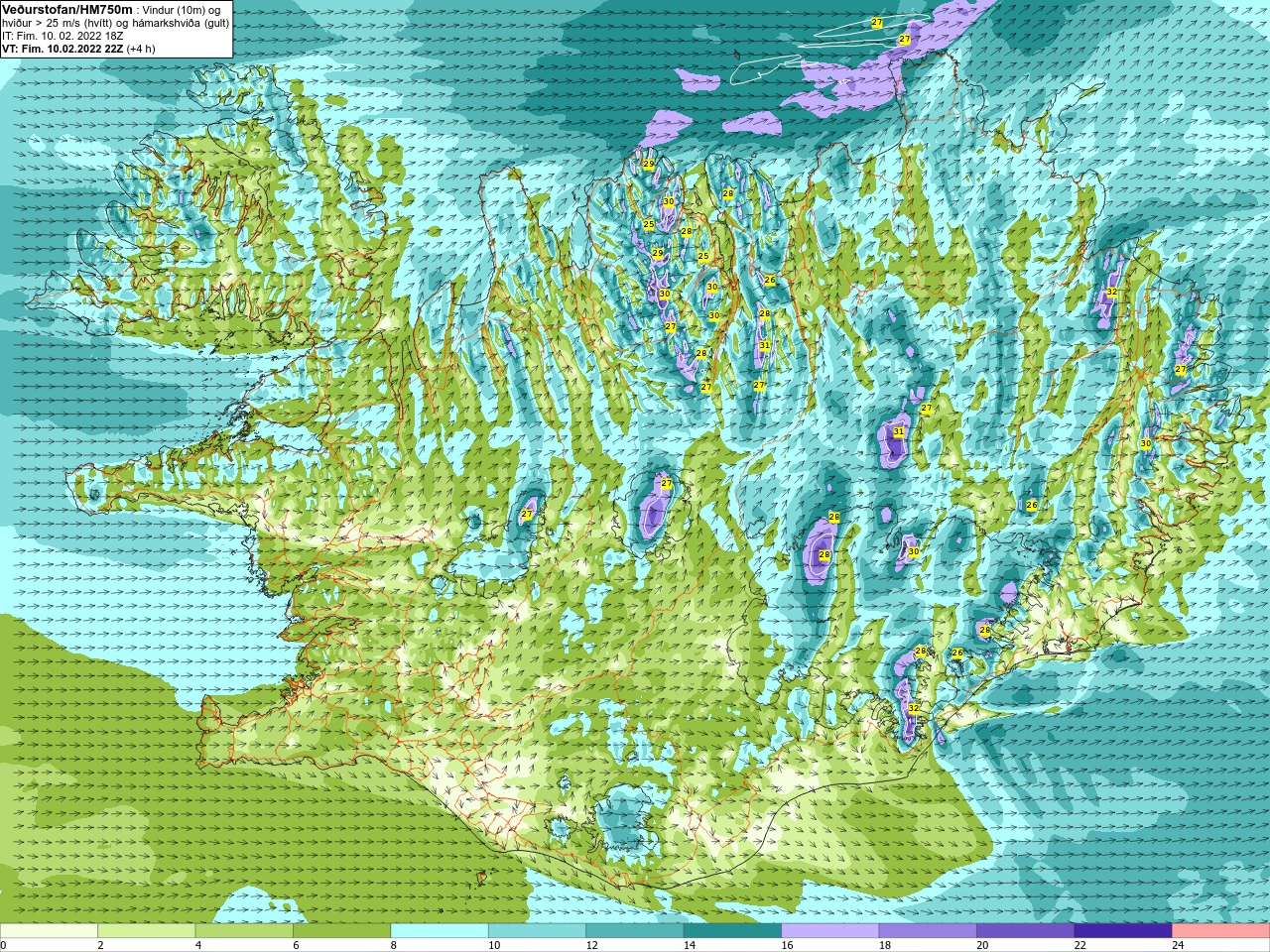Image resolution: width=1270 pixels, height=952 pixels.
Task: Pick the pink above-24 m/s legend swatch
Action: coord(1221,931)
